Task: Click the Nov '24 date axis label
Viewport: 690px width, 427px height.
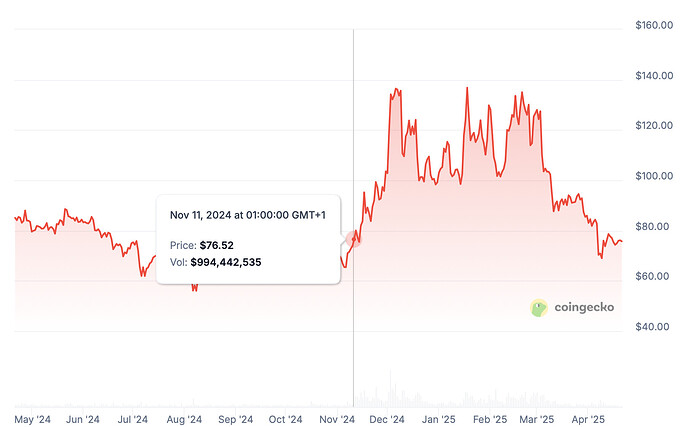Action: 337,420
